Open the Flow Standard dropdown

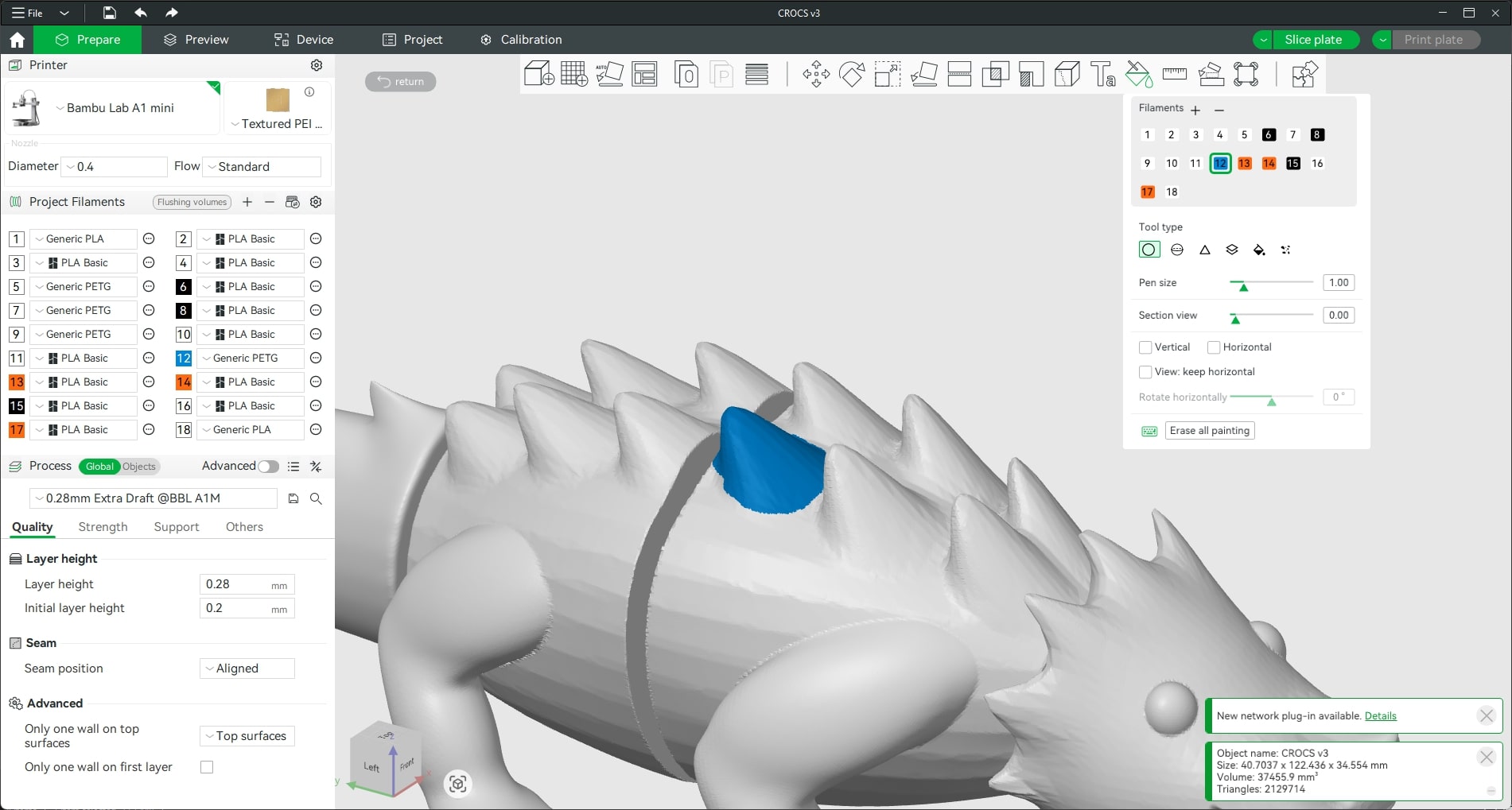tap(262, 167)
